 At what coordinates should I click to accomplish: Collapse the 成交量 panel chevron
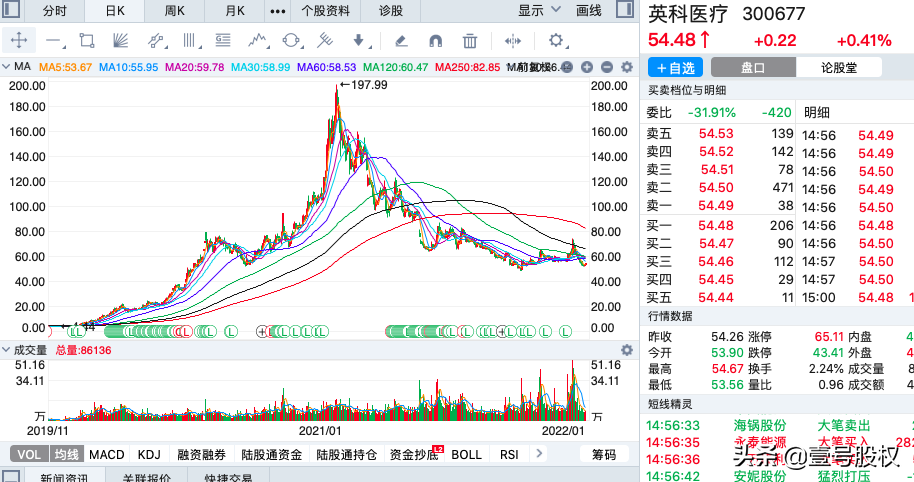point(7,350)
